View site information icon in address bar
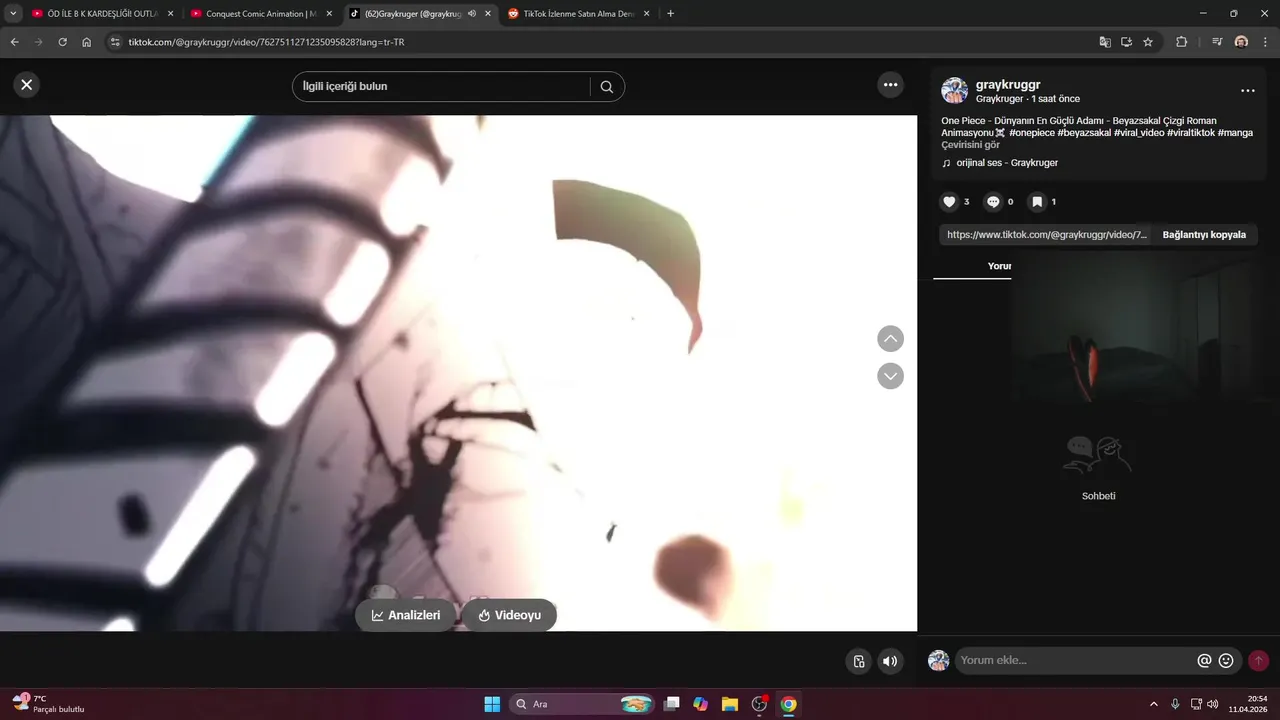The image size is (1280, 720). click(x=114, y=42)
